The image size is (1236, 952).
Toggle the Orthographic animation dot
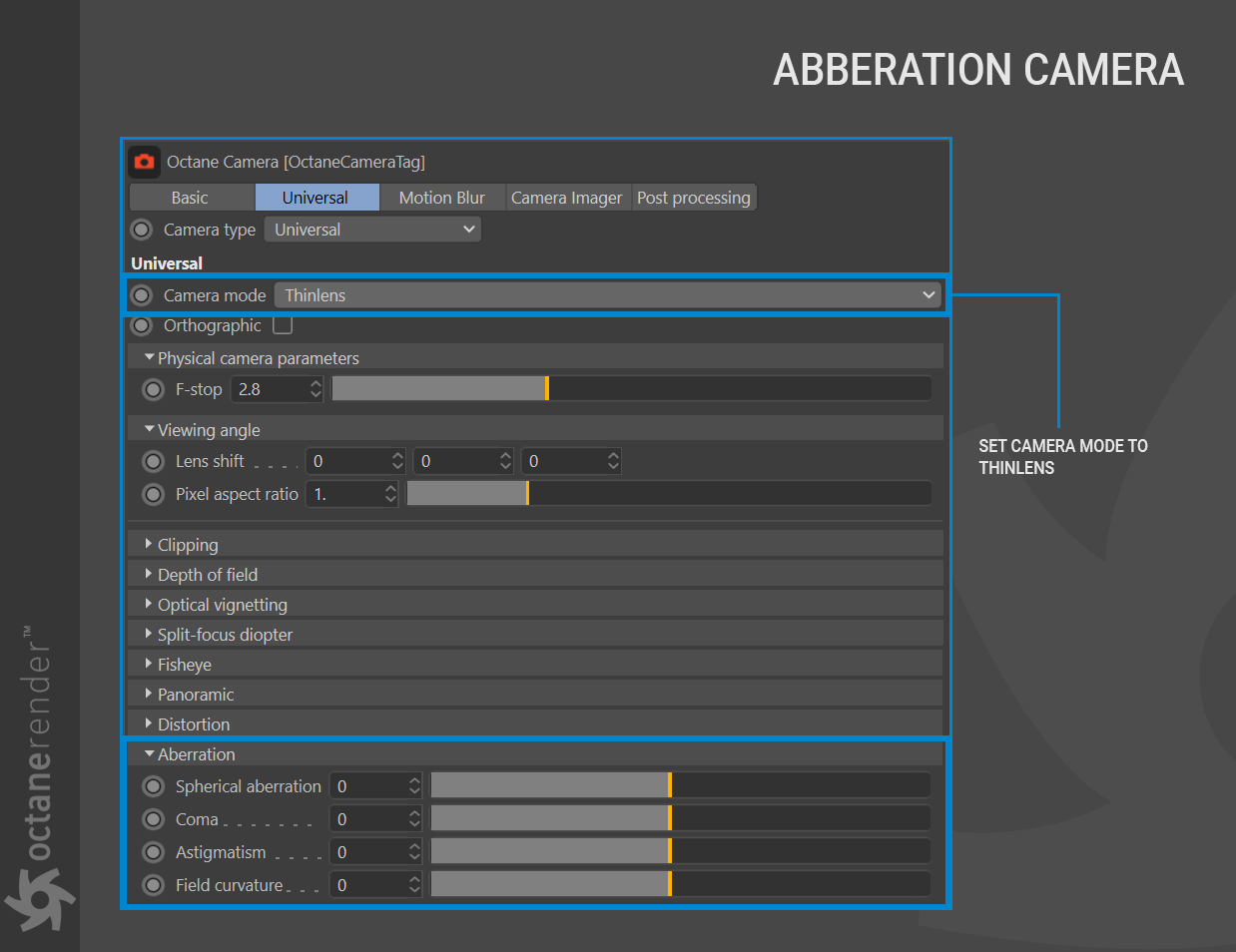coord(142,325)
